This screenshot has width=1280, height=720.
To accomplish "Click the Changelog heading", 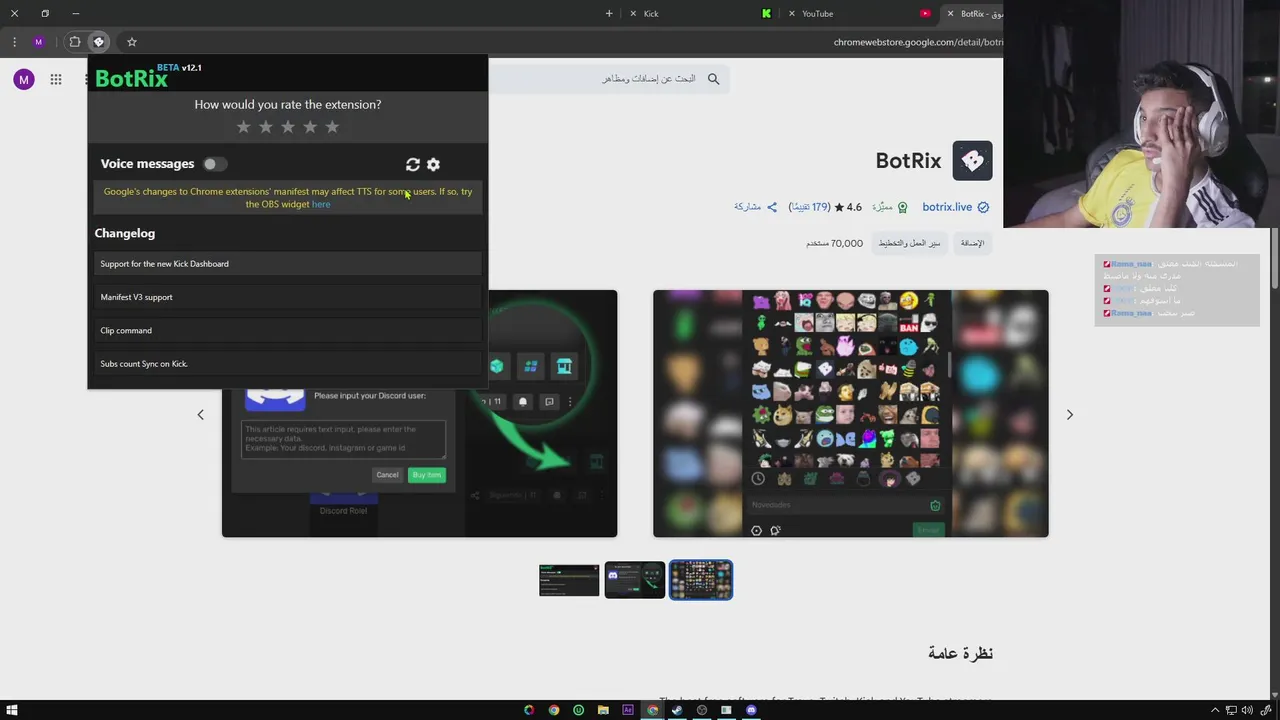I will point(125,233).
